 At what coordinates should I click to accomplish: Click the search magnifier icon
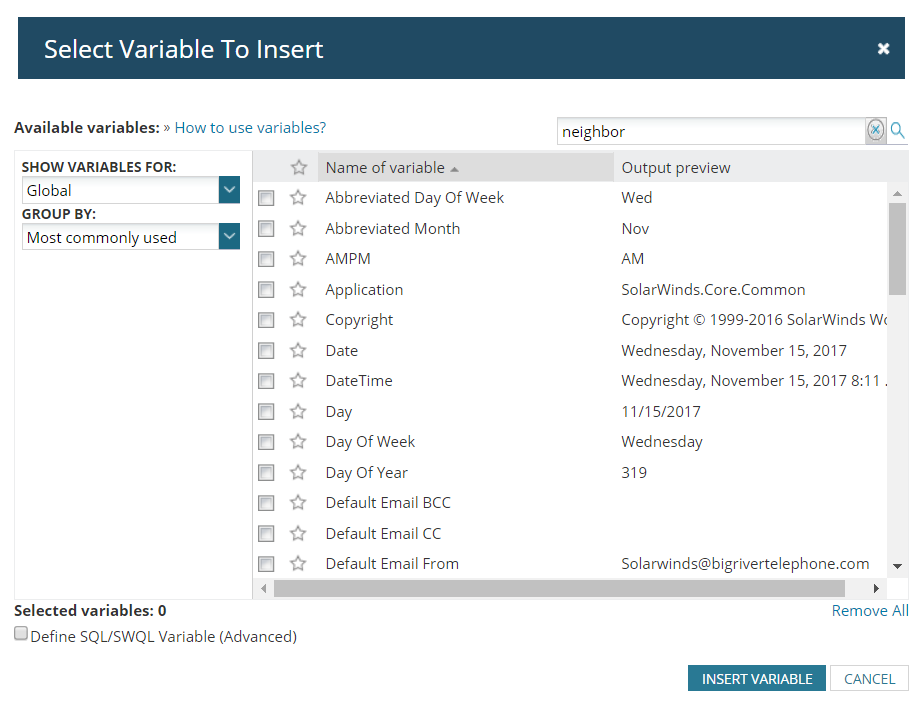pyautogui.click(x=897, y=130)
